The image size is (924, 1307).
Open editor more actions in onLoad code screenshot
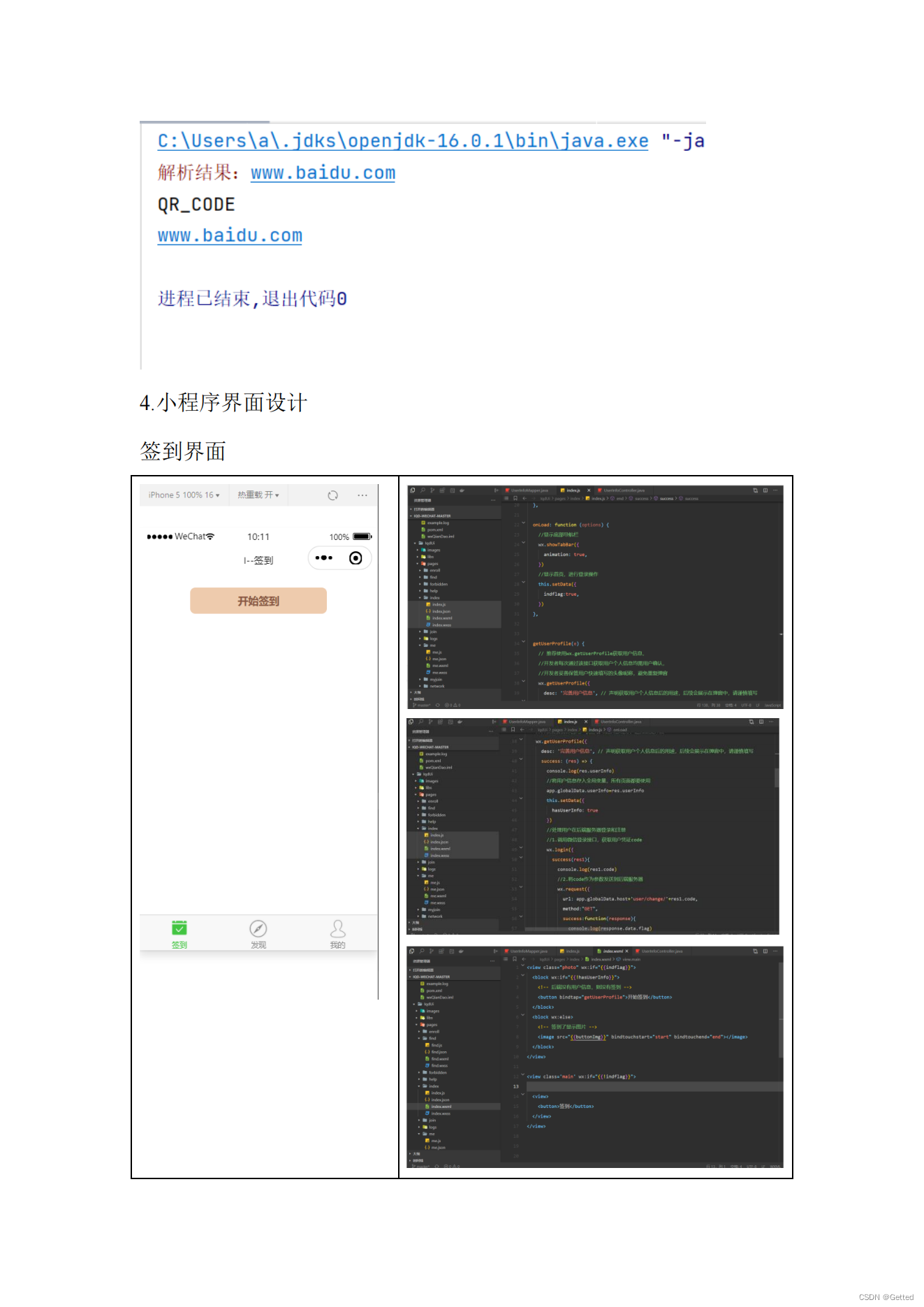tap(775, 490)
